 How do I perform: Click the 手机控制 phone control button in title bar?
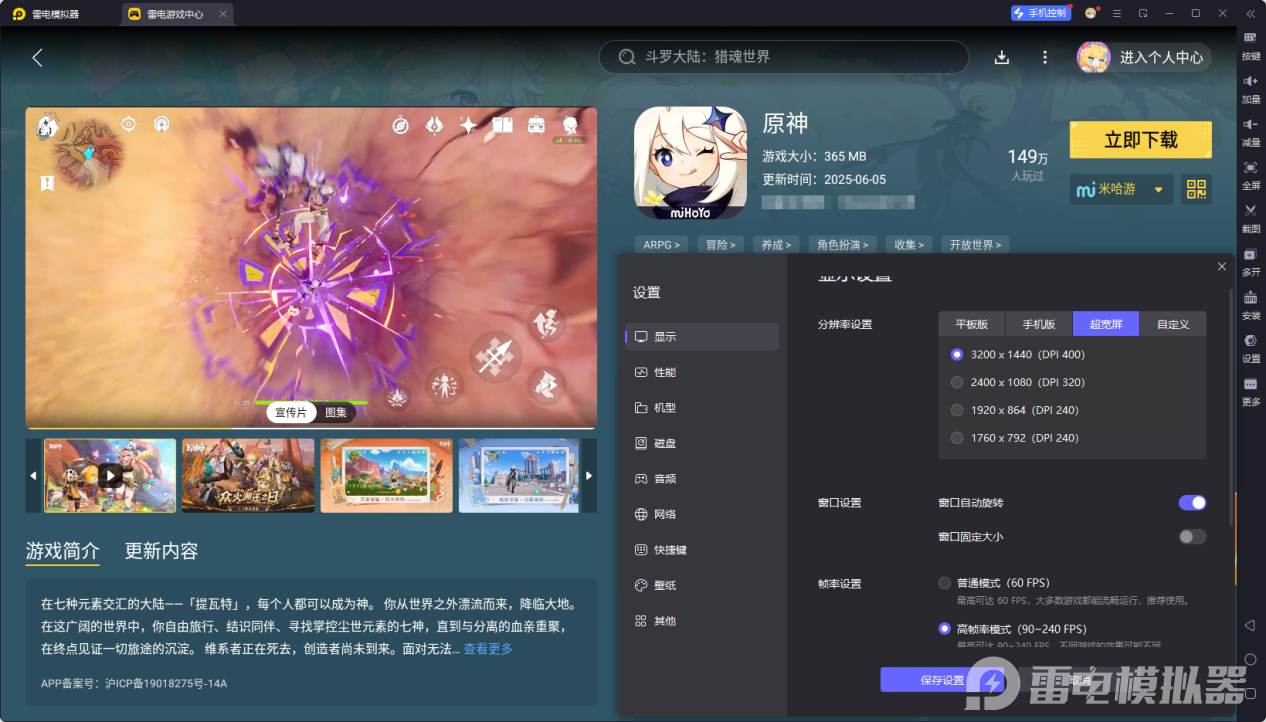point(1041,13)
